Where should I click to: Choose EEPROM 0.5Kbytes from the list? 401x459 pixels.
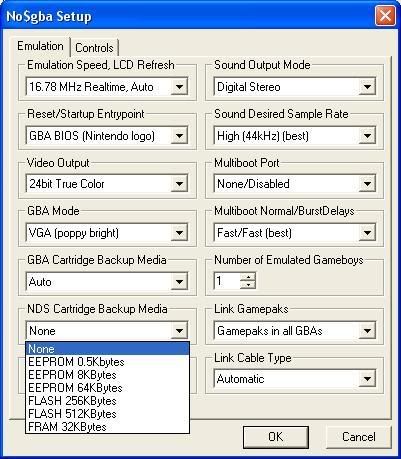tap(107, 362)
